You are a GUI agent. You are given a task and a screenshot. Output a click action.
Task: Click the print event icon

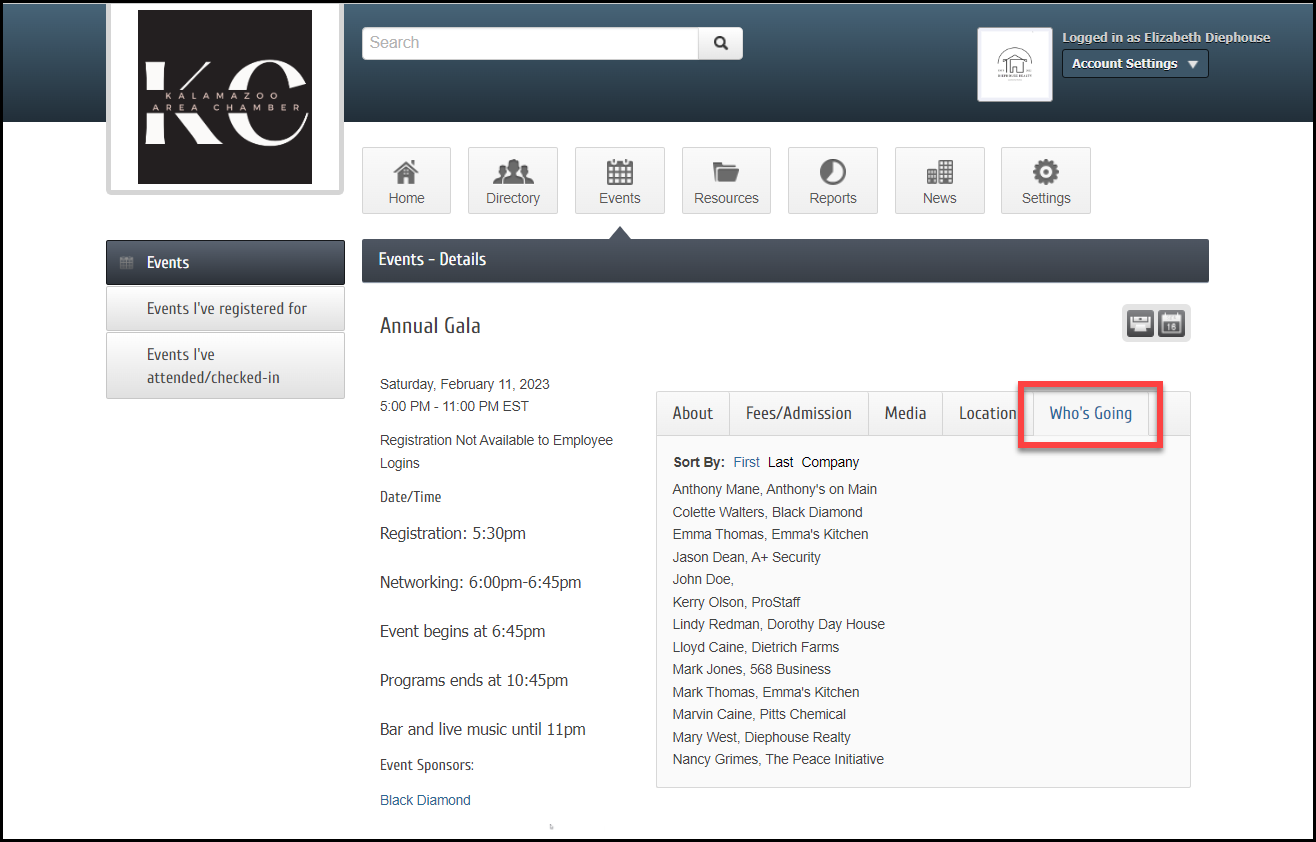point(1141,324)
